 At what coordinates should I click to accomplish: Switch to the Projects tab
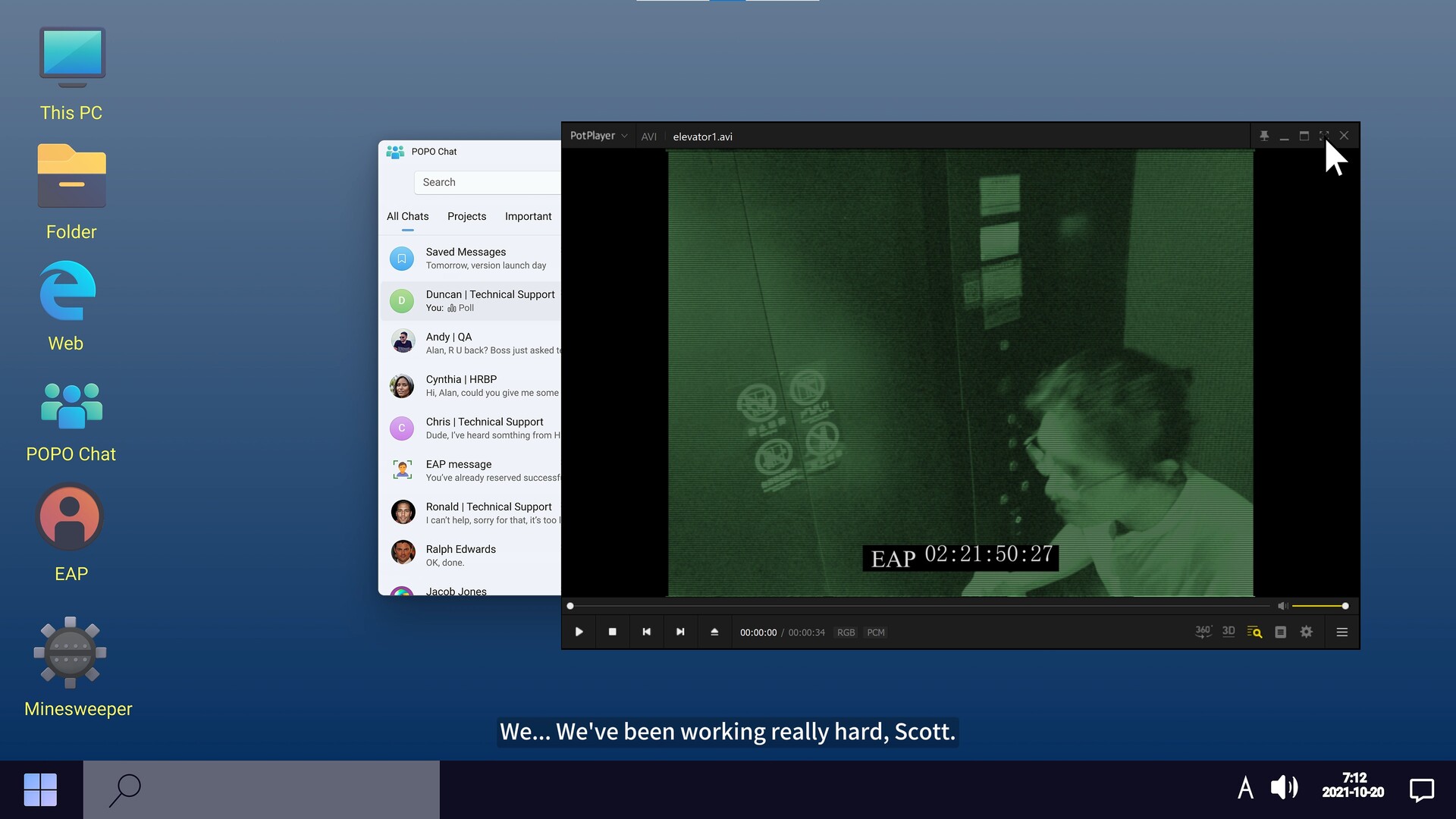[466, 216]
